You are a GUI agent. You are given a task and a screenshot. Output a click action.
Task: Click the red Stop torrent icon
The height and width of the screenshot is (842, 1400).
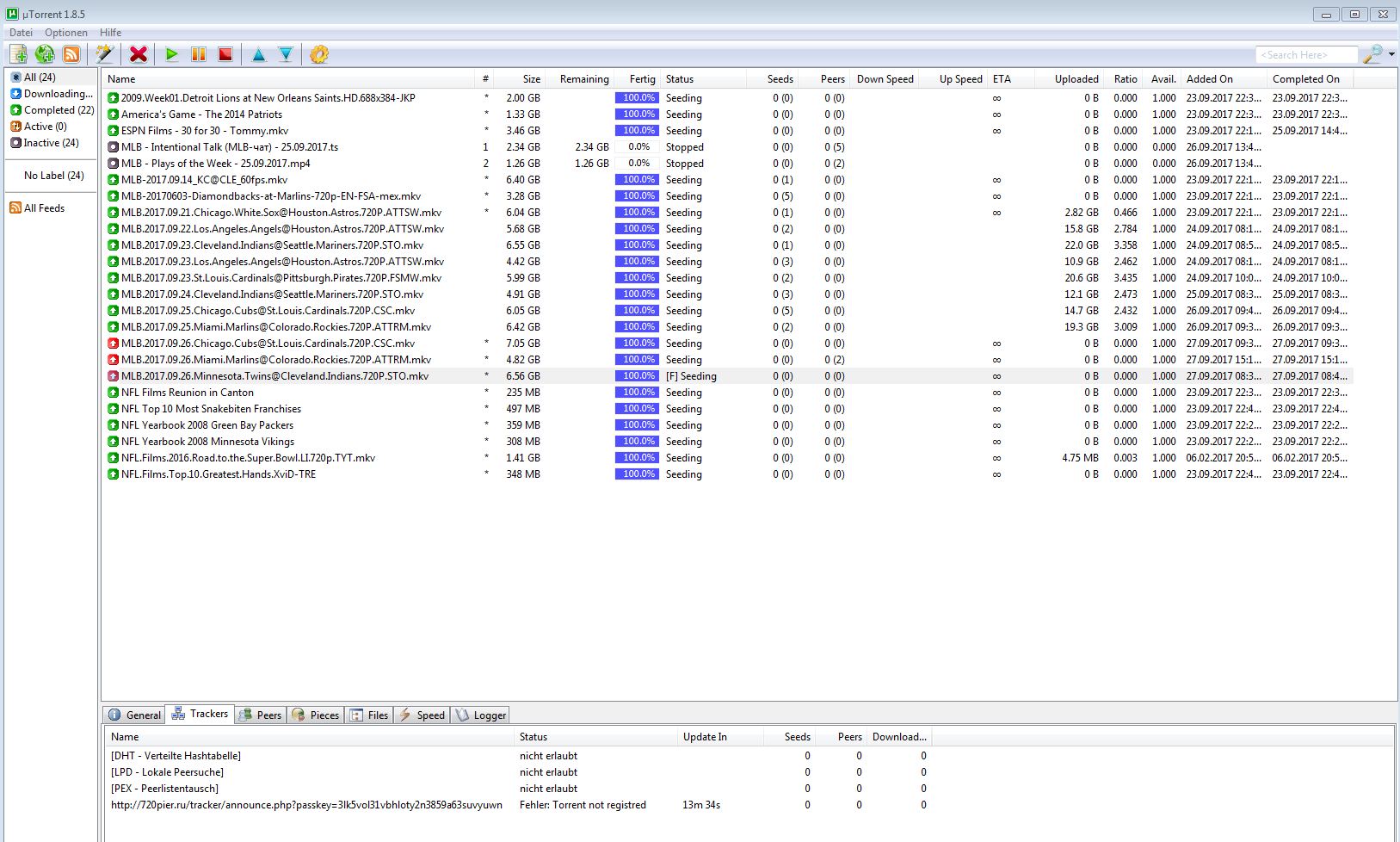point(225,54)
